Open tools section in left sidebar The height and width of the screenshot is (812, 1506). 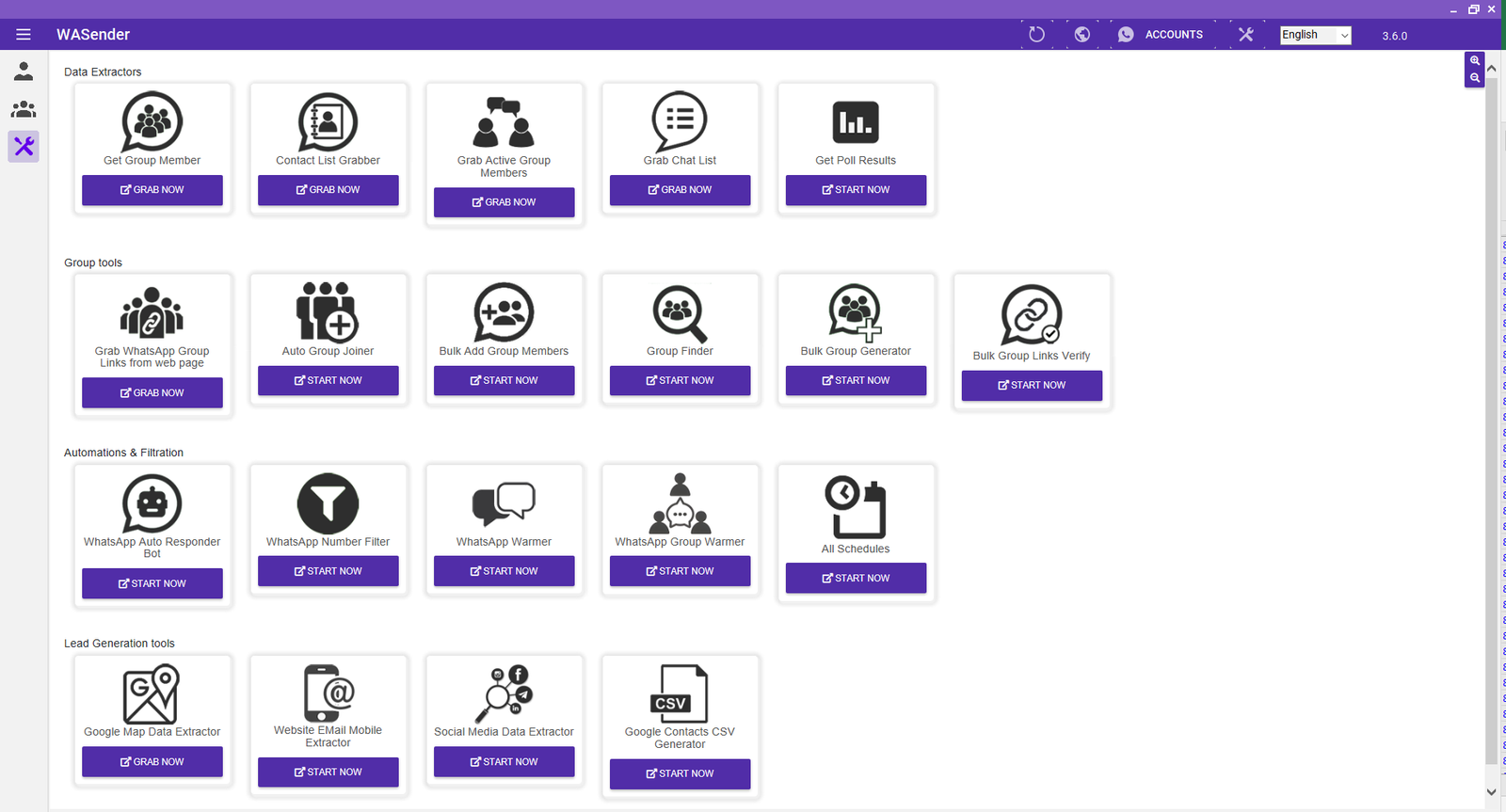[x=24, y=147]
